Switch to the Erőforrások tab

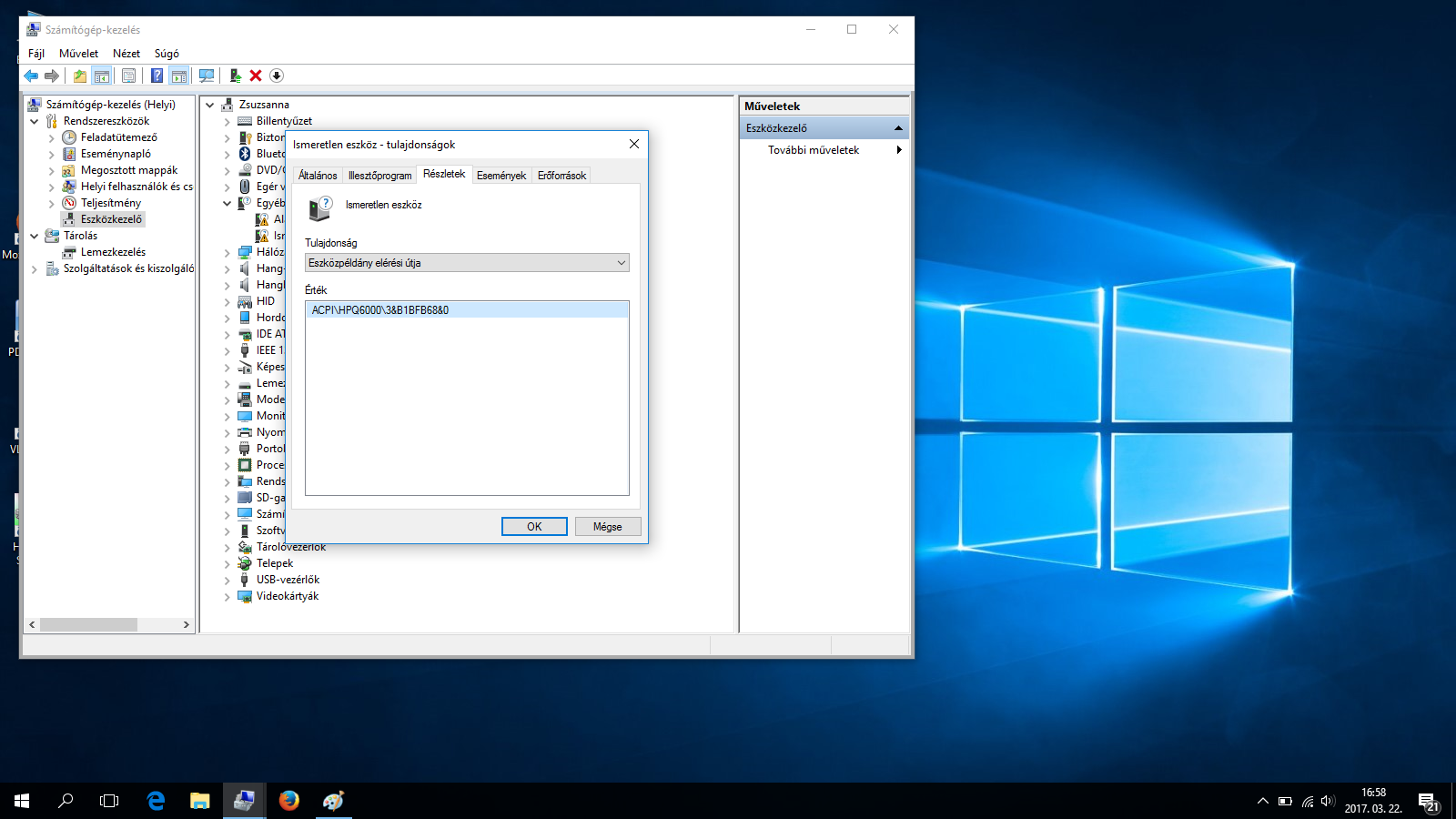[561, 176]
